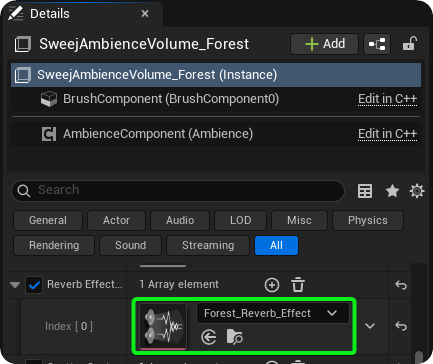Click the SweejAmbienceVolume_Forest actor name field

point(144,44)
